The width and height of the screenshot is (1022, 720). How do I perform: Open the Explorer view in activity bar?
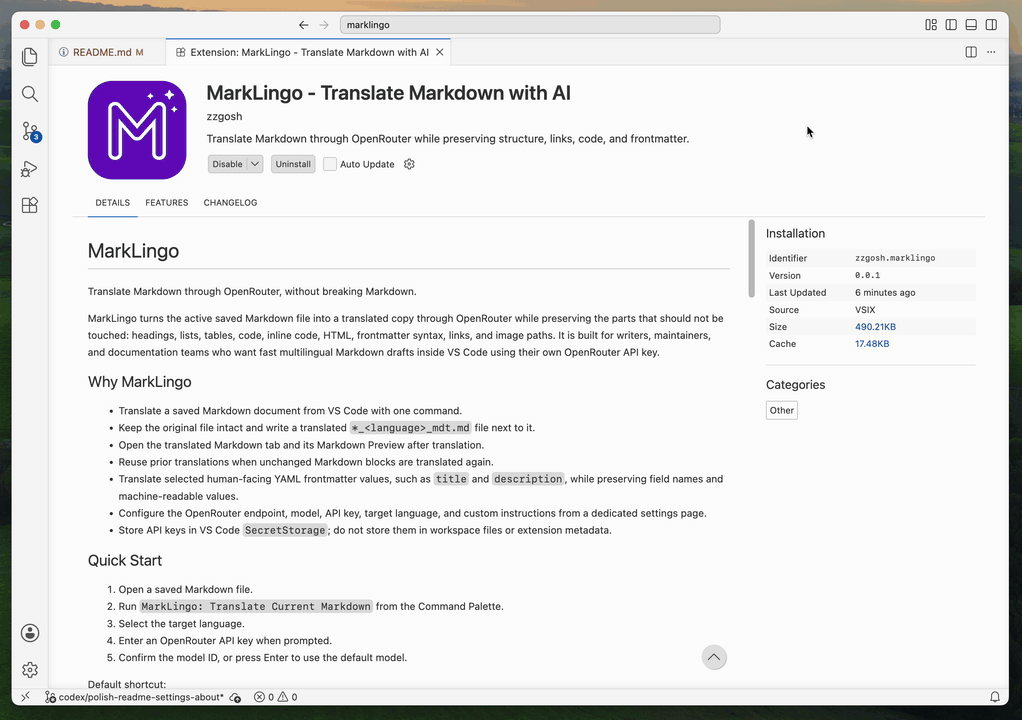click(x=29, y=57)
